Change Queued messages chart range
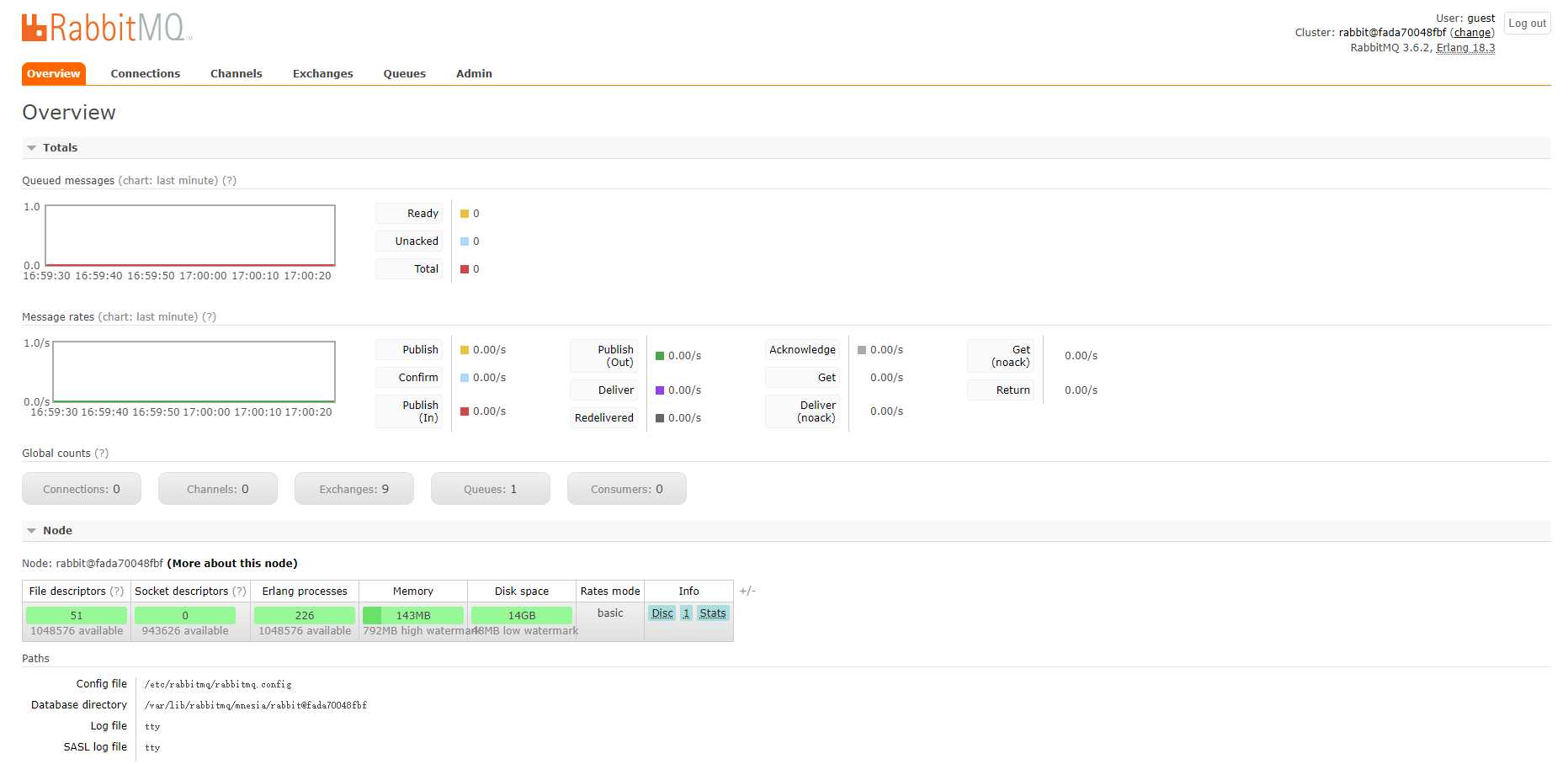Screen dimensions: 1568x764 point(168,181)
